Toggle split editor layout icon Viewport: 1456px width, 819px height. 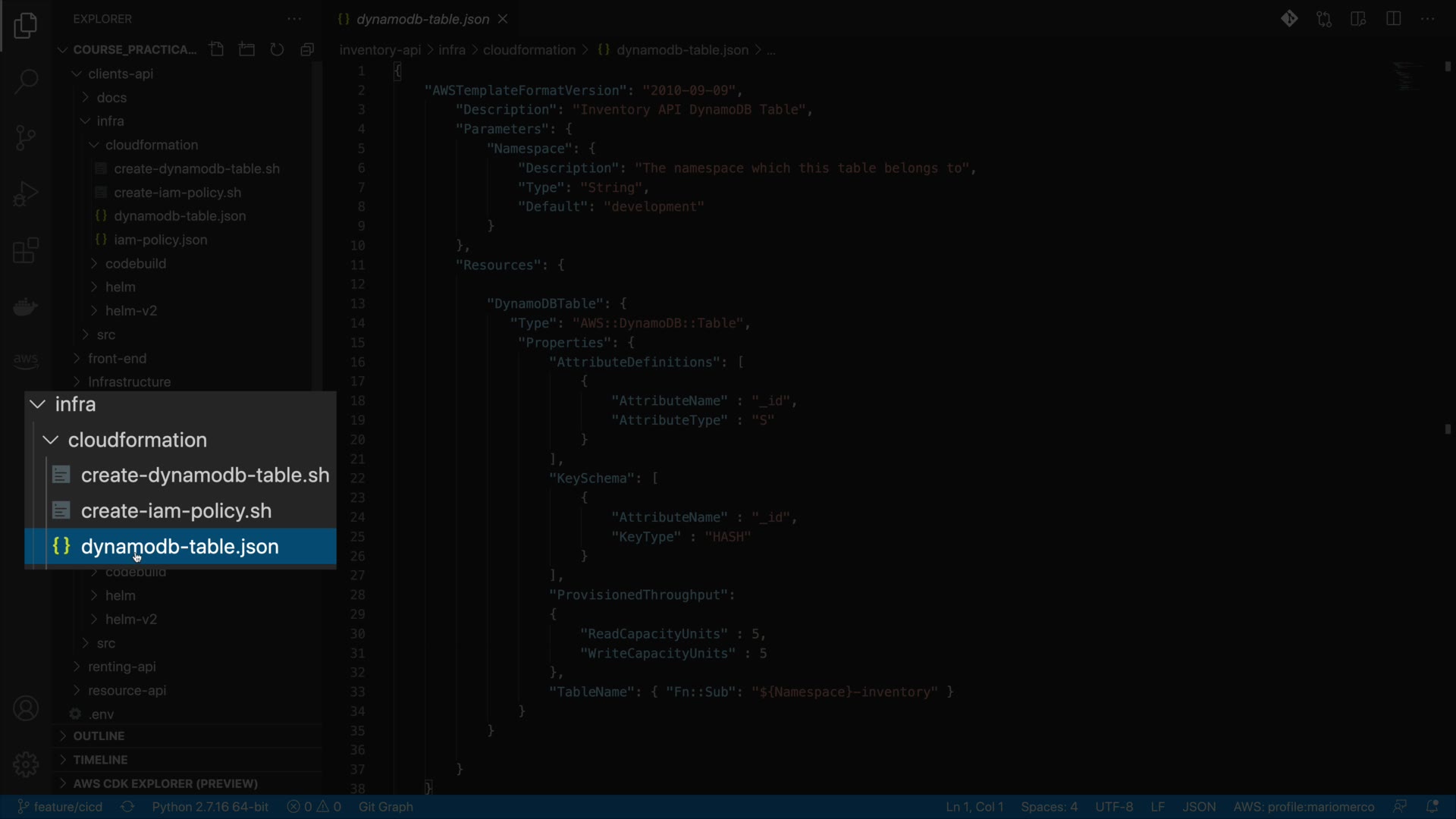[x=1393, y=19]
